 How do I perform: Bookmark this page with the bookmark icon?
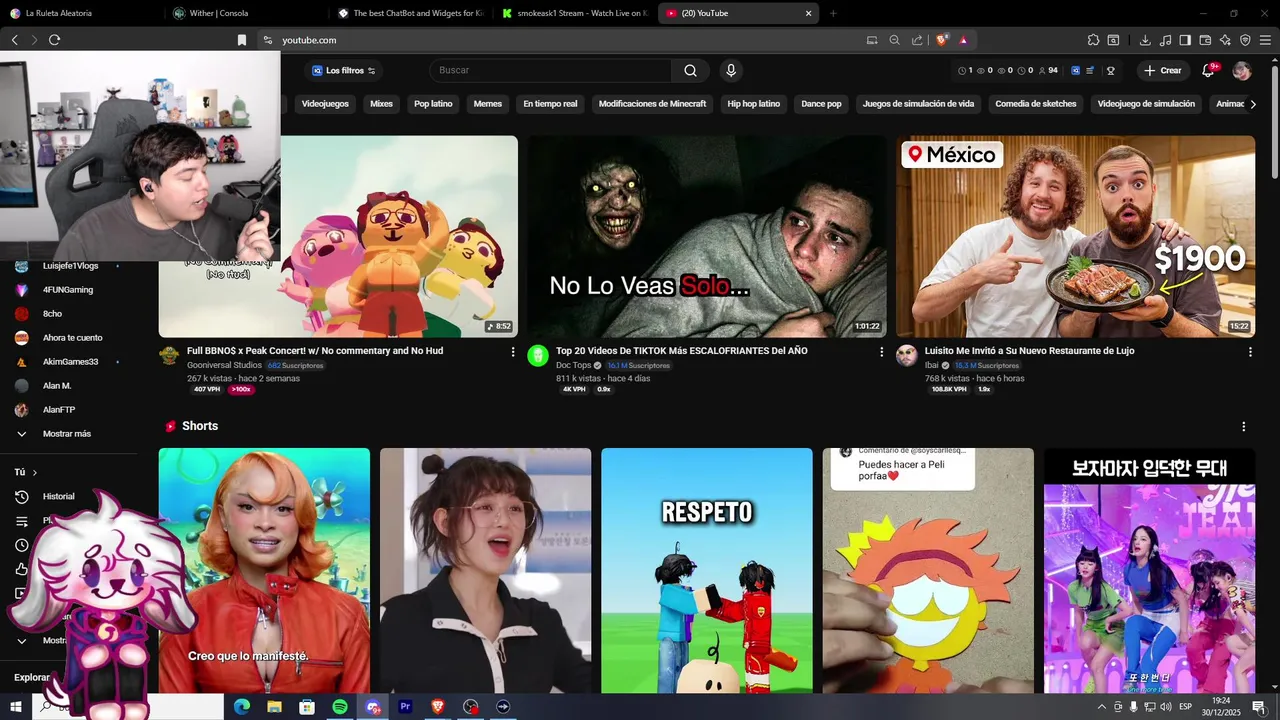click(x=241, y=40)
